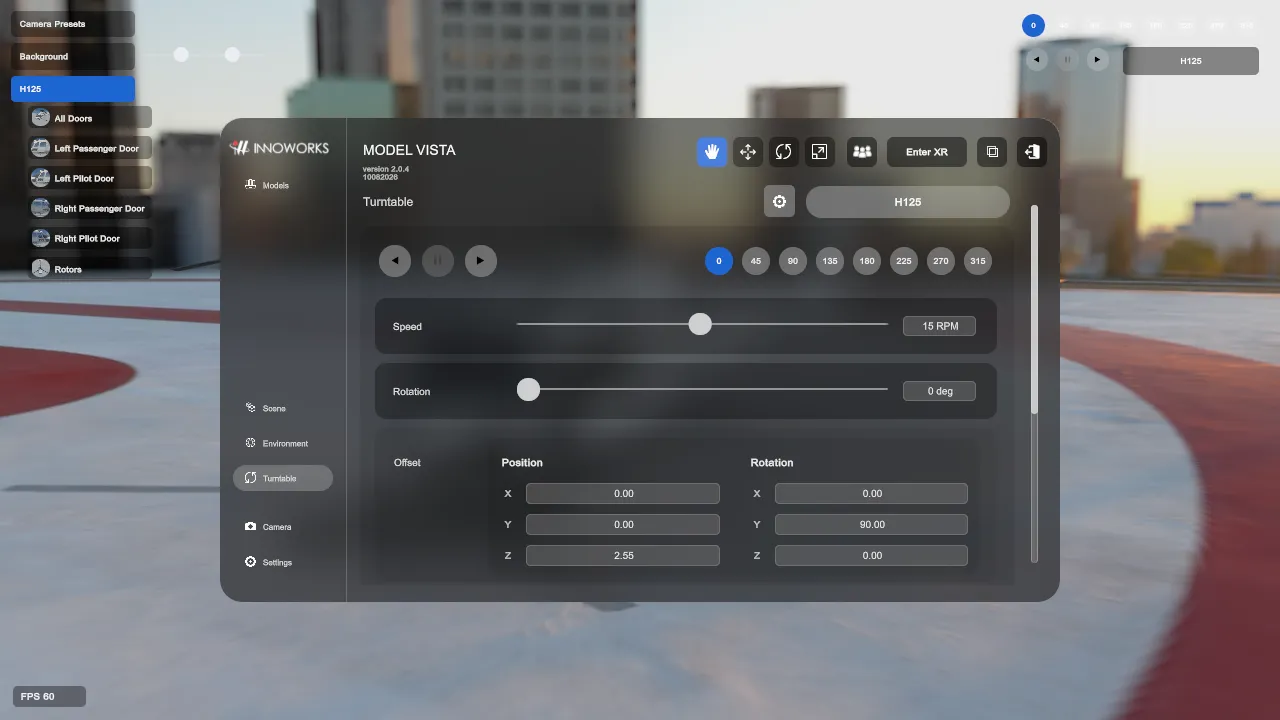1280x720 pixels.
Task: Click the top-right rotate-left playback button
Action: click(x=1037, y=60)
